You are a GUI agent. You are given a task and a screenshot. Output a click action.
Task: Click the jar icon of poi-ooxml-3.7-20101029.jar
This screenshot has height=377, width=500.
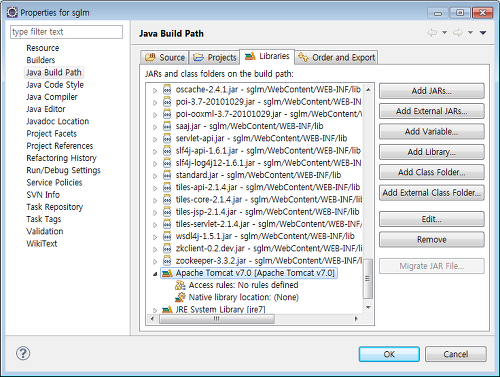(x=167, y=114)
